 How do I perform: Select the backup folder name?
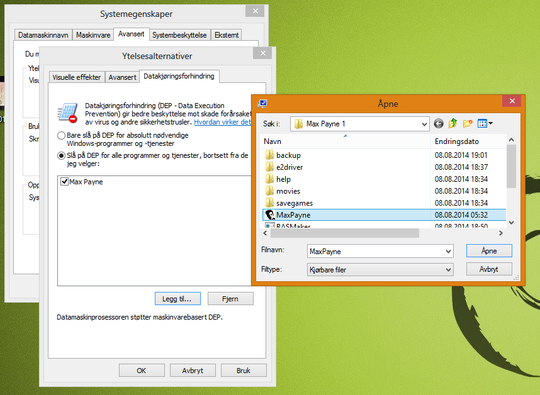pos(289,155)
